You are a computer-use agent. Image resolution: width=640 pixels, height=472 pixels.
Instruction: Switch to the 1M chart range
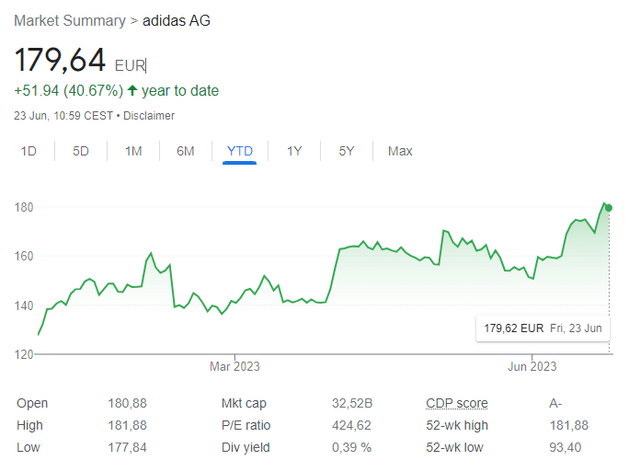click(133, 151)
